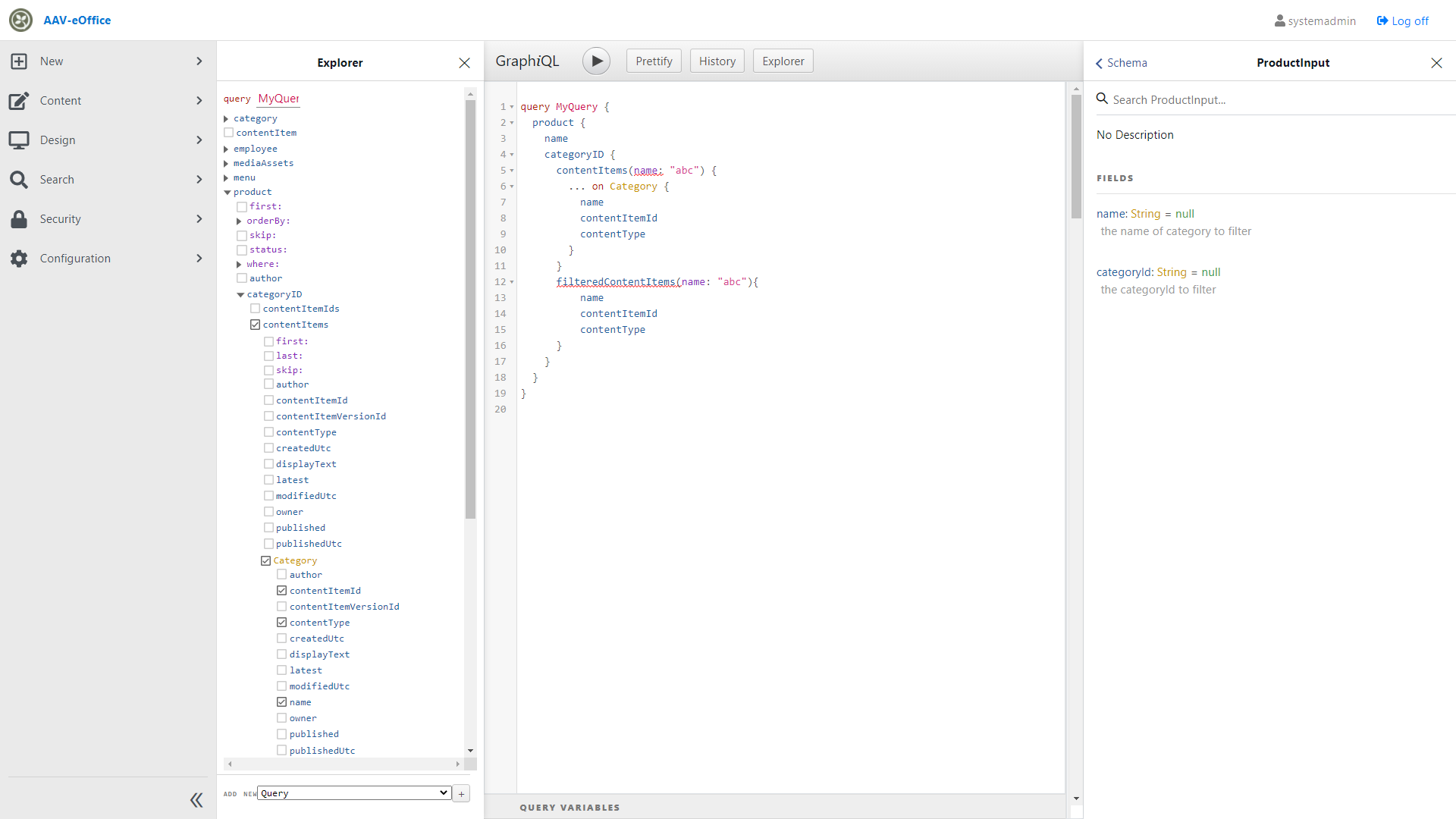Collapse the product tree node

tap(227, 192)
